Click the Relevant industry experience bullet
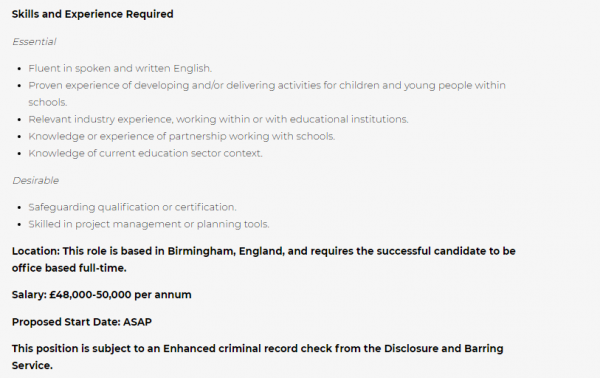This screenshot has height=378, width=600. [218, 119]
